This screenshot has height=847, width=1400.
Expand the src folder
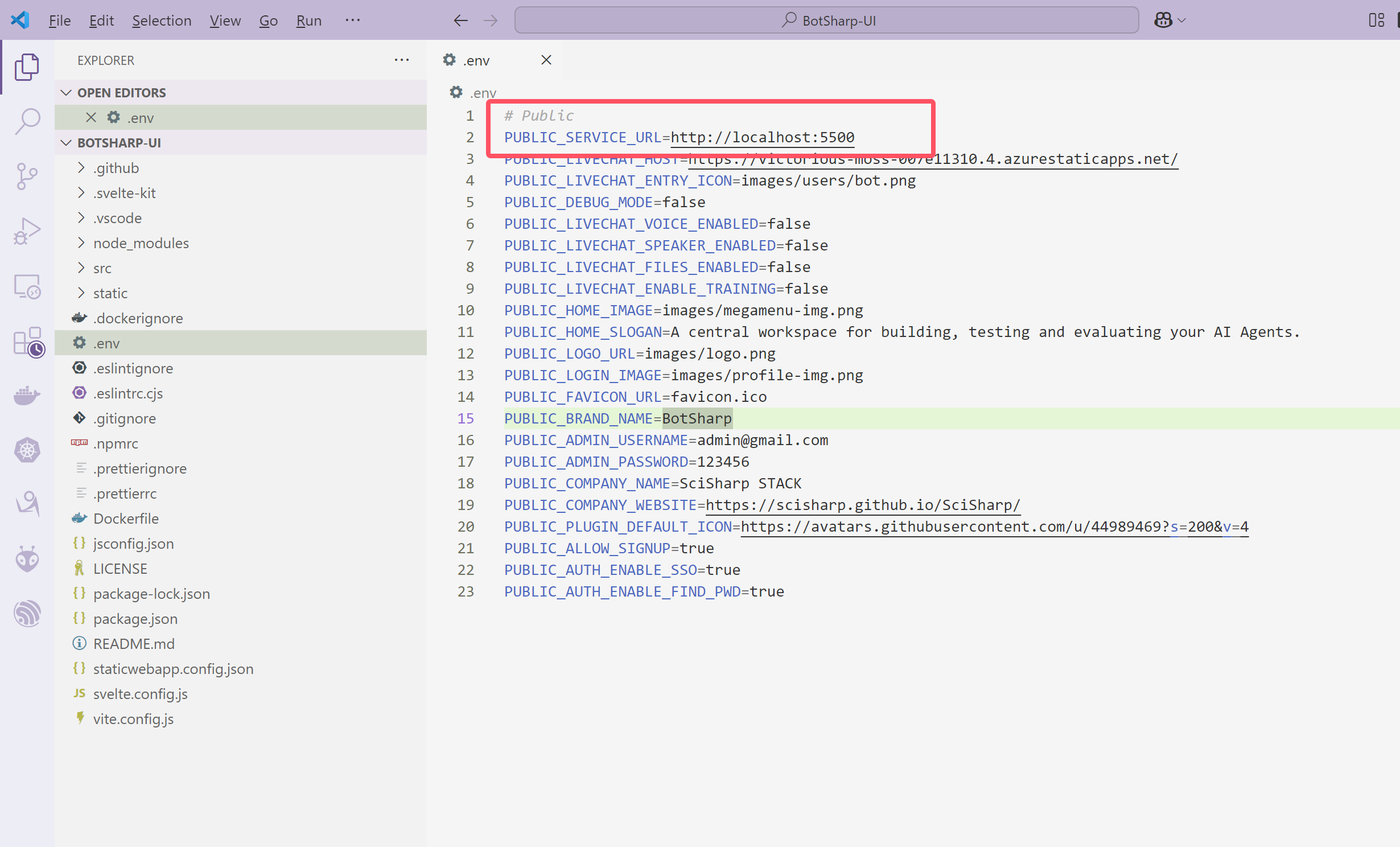point(240,268)
